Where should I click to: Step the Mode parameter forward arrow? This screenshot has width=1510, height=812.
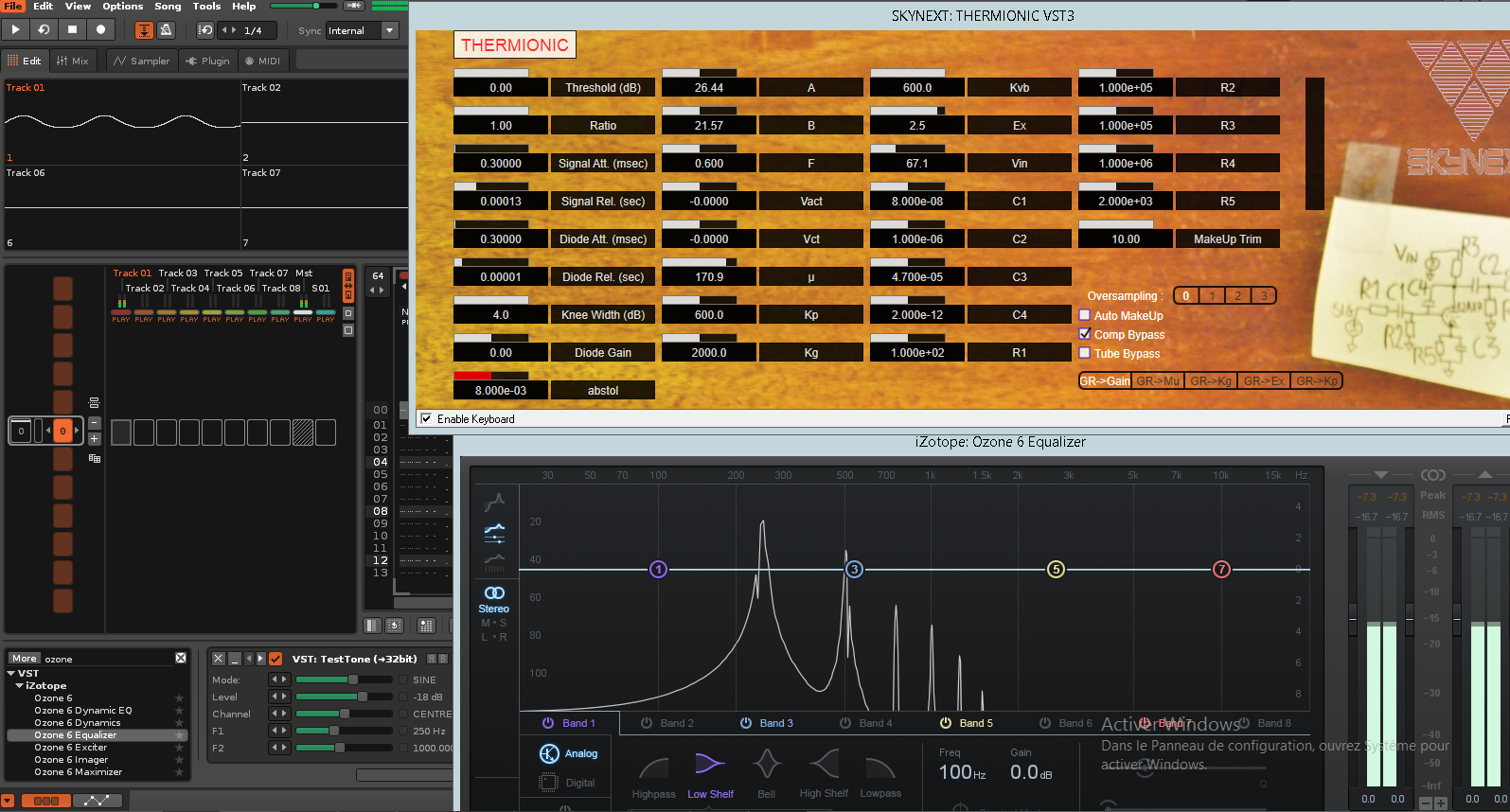point(283,680)
